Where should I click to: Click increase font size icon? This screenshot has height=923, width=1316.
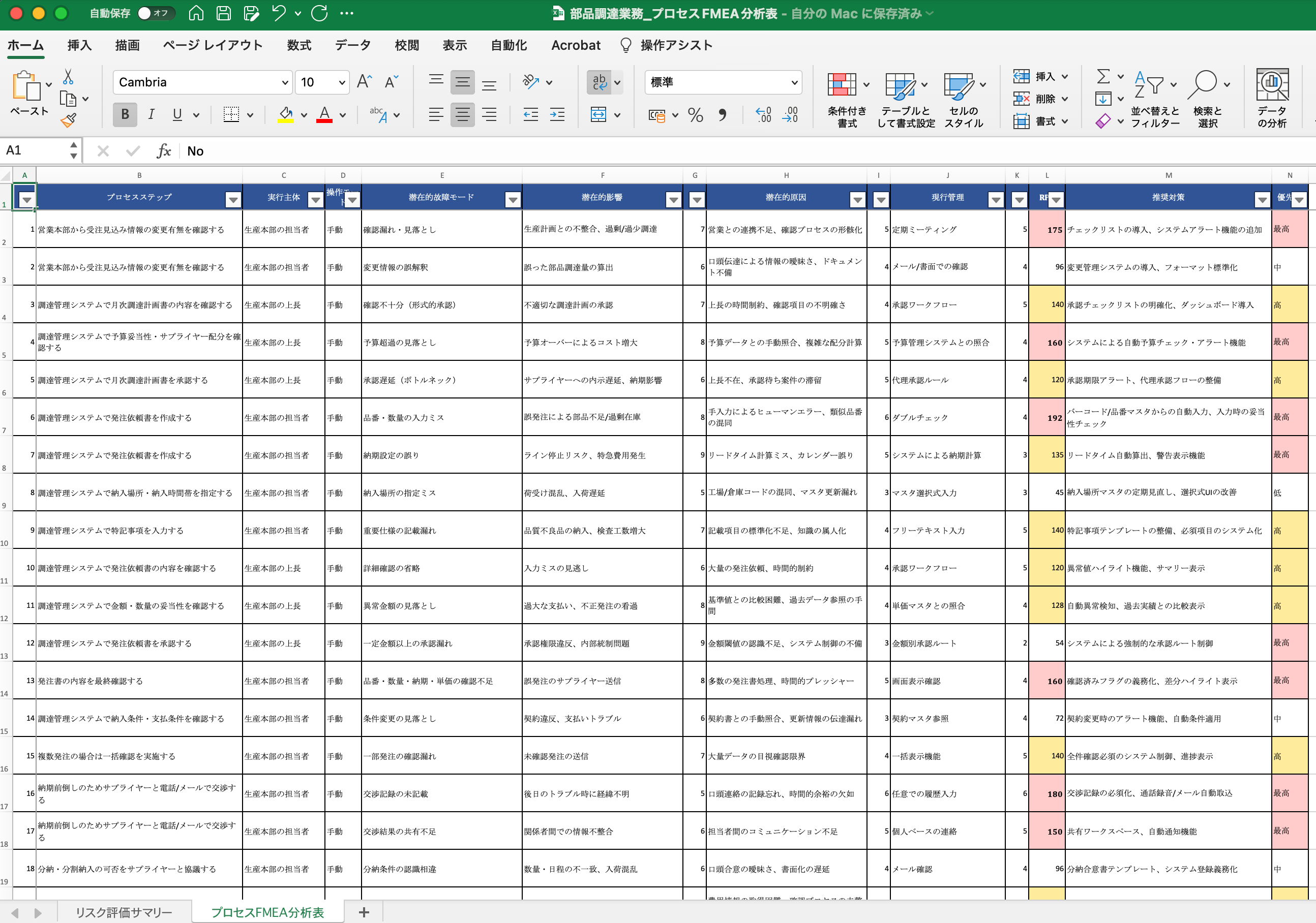pos(364,82)
